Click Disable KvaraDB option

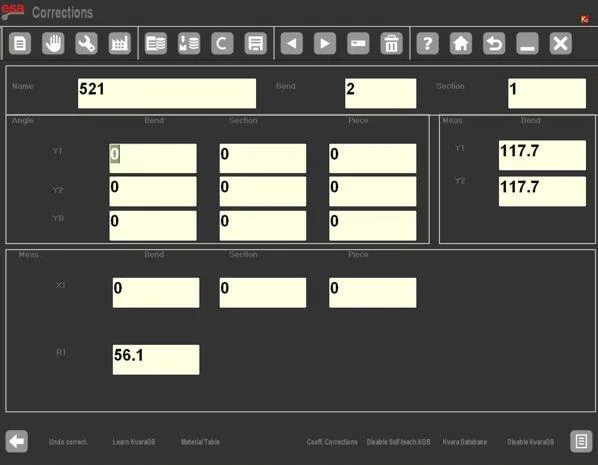530,442
